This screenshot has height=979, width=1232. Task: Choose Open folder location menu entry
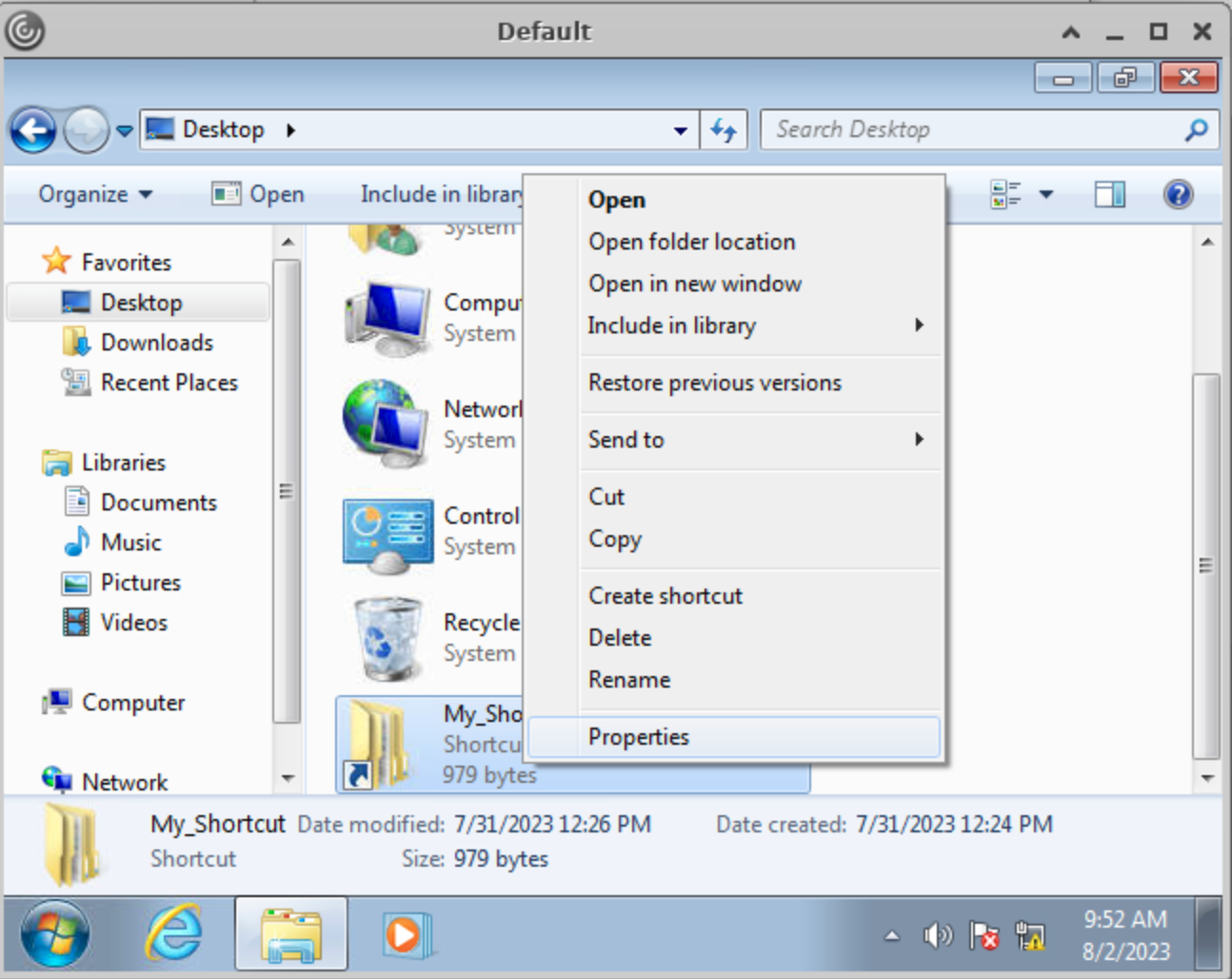691,242
